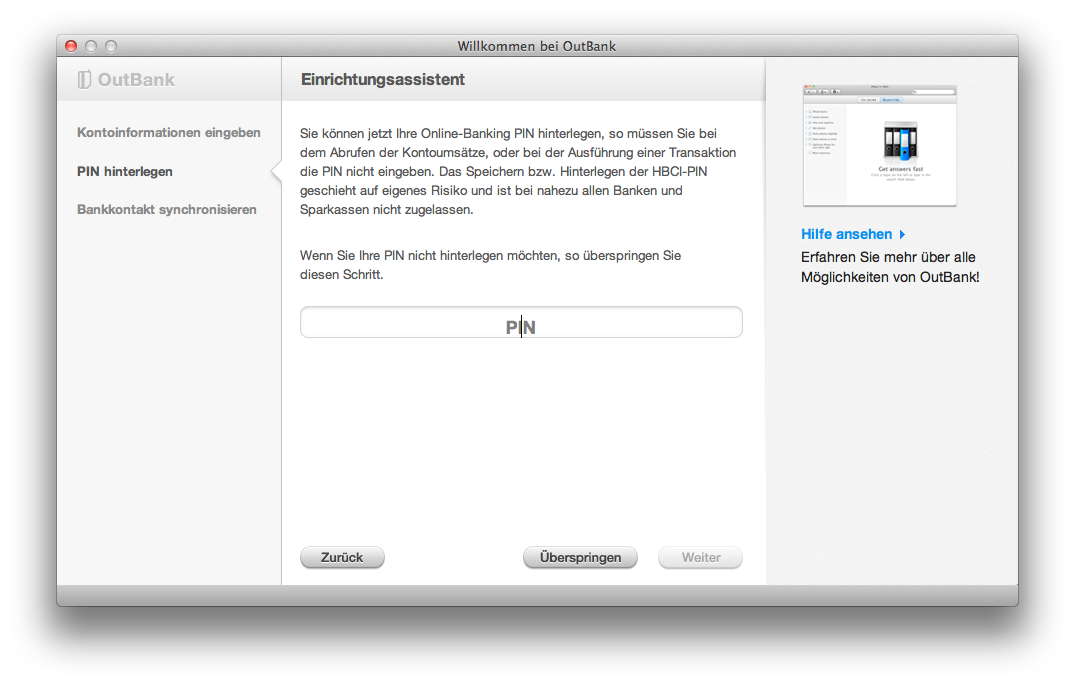The width and height of the screenshot is (1075, 685).
Task: Click the Willkommen bei OutBank title
Action: 537,46
